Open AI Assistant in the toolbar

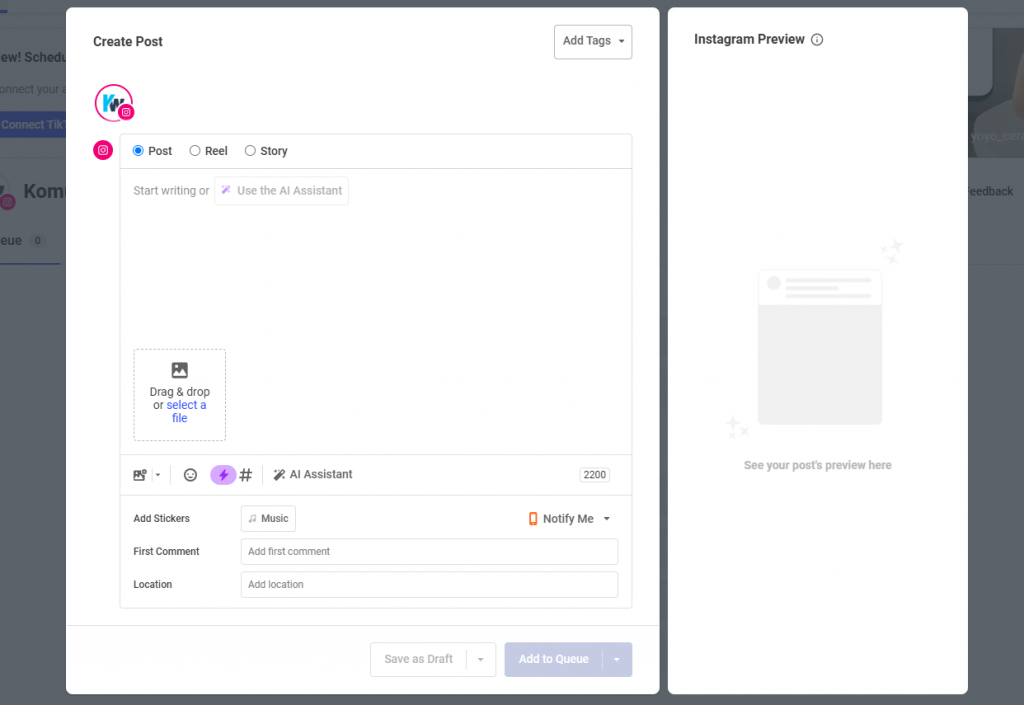[x=313, y=475]
